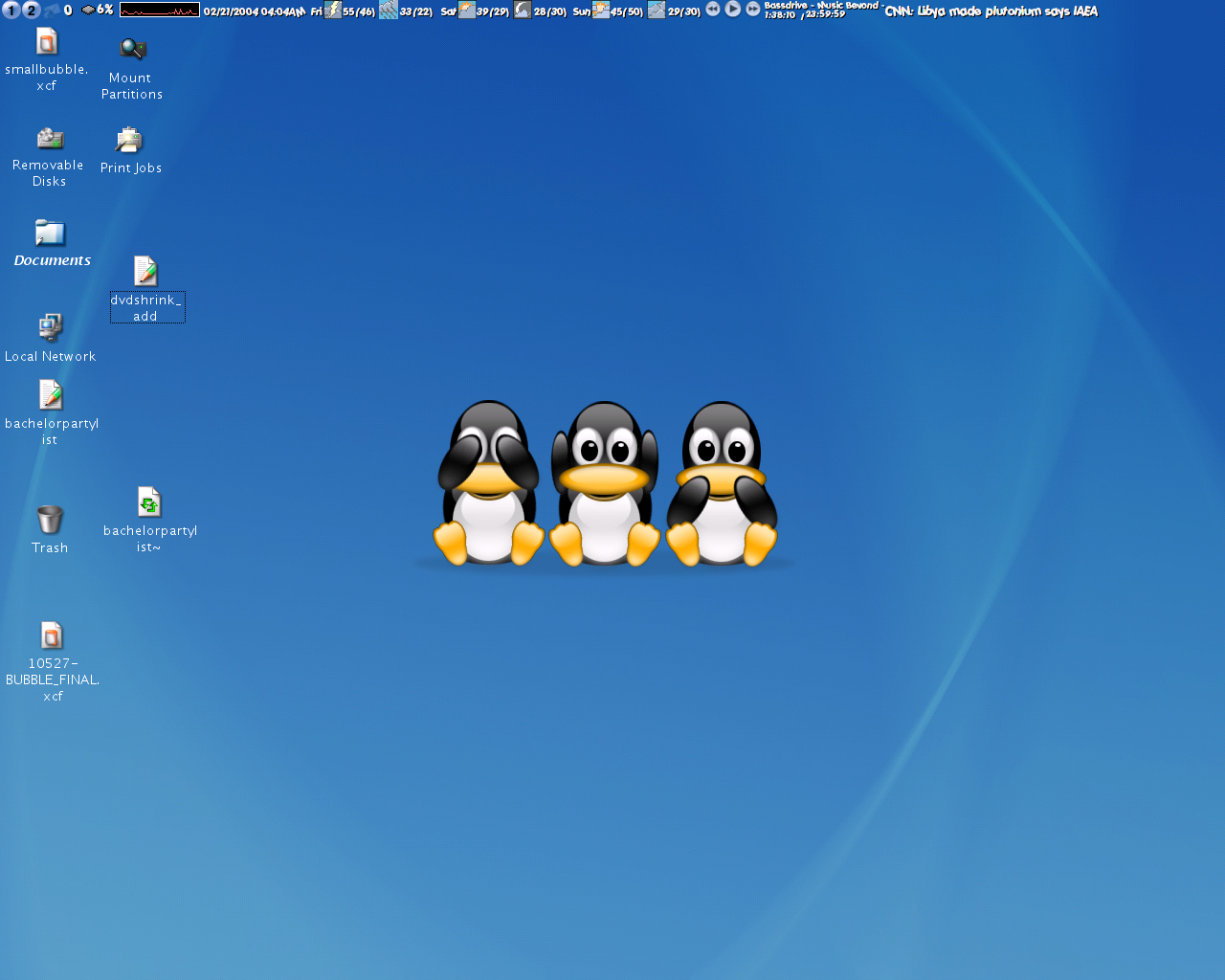Open Friday night rain weather icon
This screenshot has height=980, width=1225.
point(389,11)
